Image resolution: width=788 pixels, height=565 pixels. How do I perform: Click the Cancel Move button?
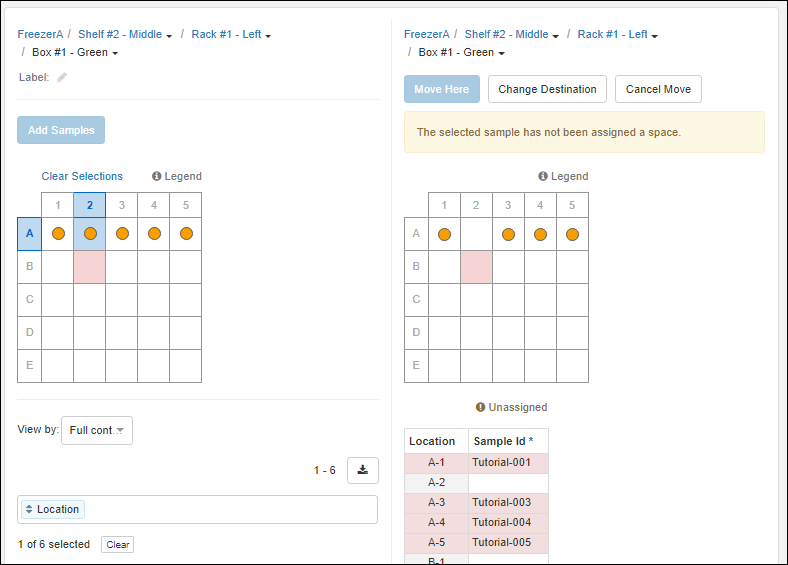pyautogui.click(x=658, y=89)
